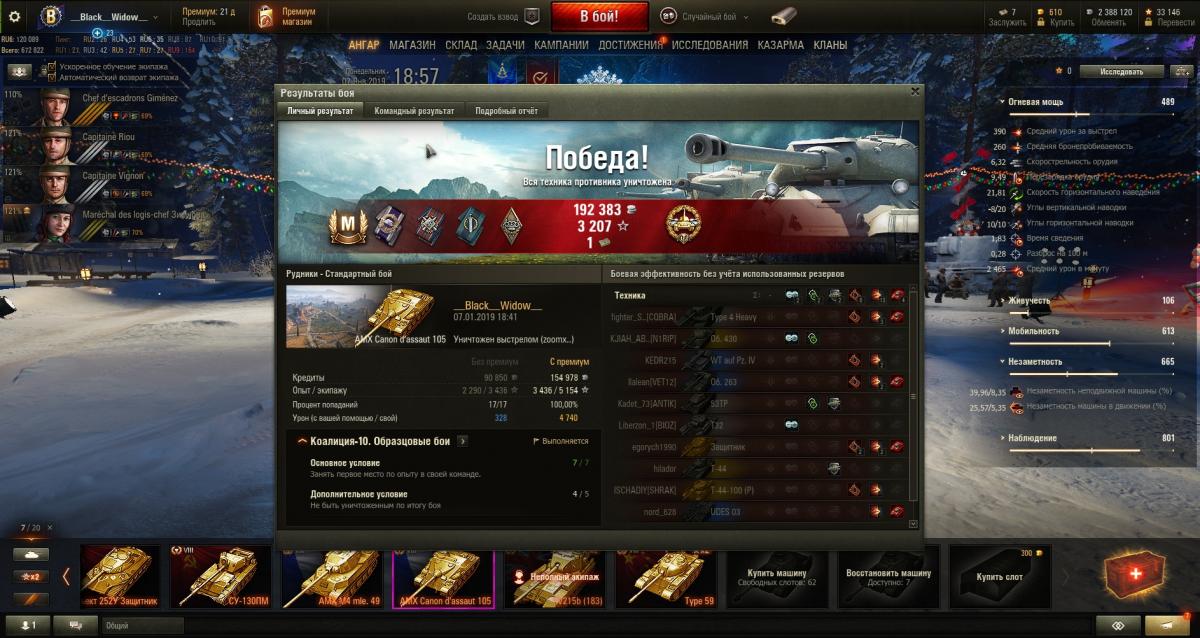Toggle the tank type carousel filter
Image resolution: width=1200 pixels, height=638 pixels.
coord(29,553)
